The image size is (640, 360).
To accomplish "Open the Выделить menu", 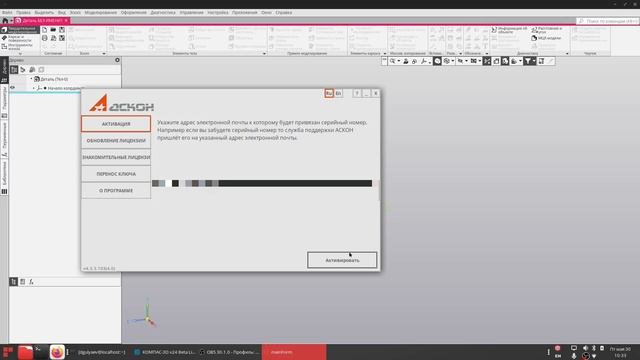I will point(44,13).
